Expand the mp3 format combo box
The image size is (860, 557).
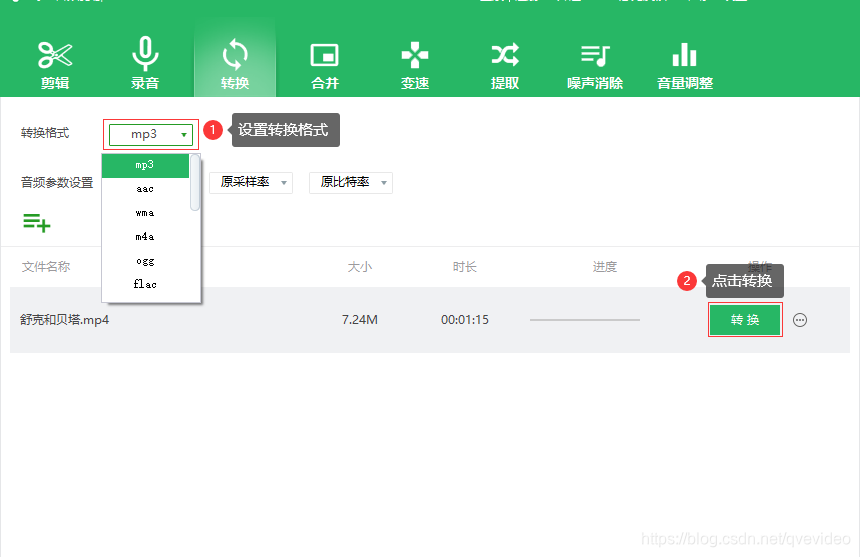(x=151, y=134)
